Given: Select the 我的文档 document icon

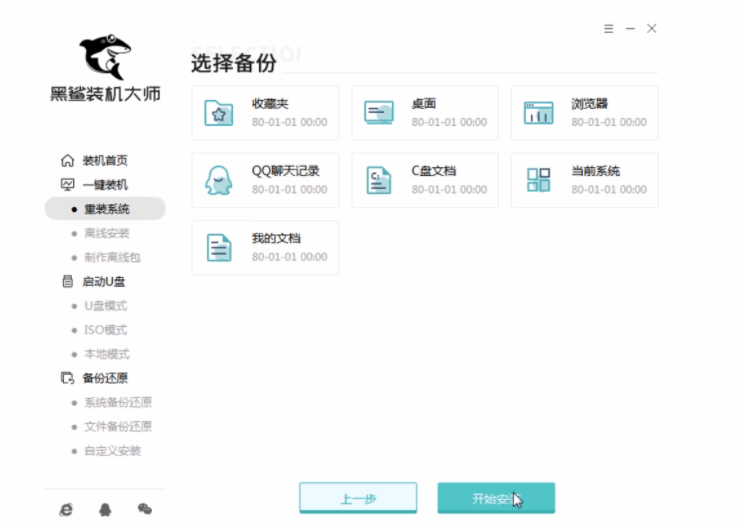Looking at the screenshot, I should point(219,248).
